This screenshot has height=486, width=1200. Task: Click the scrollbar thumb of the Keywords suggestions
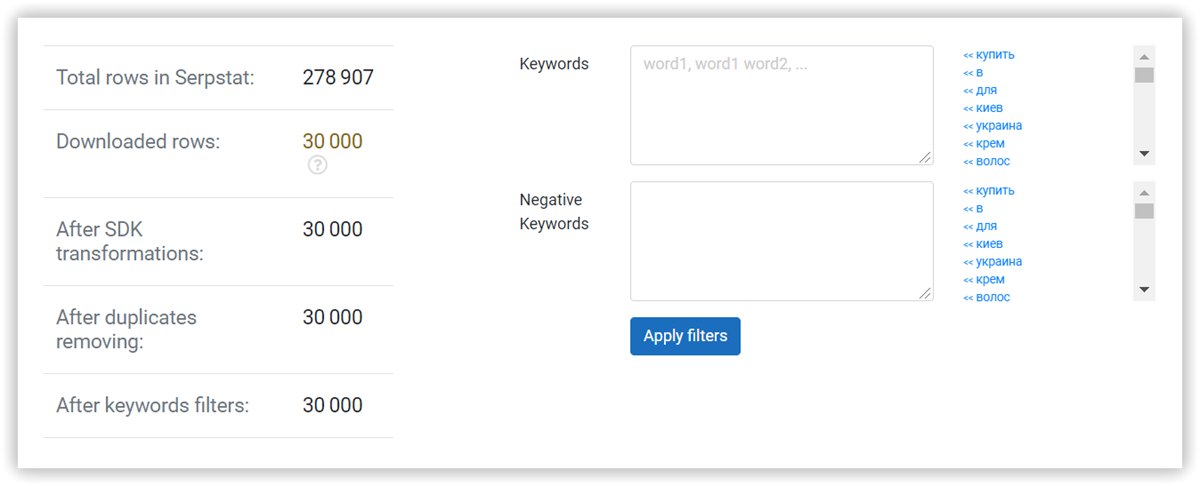coord(1145,75)
